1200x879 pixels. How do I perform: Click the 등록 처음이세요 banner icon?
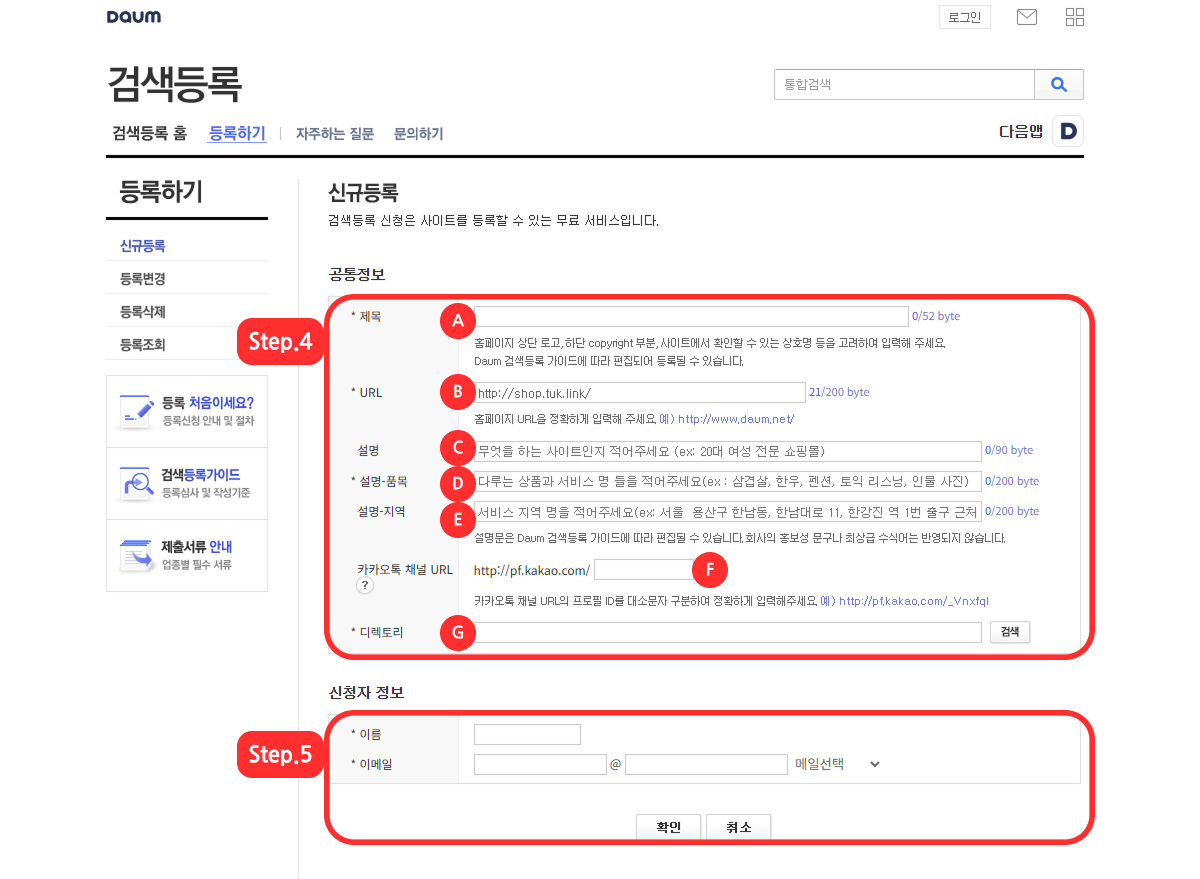[x=135, y=410]
